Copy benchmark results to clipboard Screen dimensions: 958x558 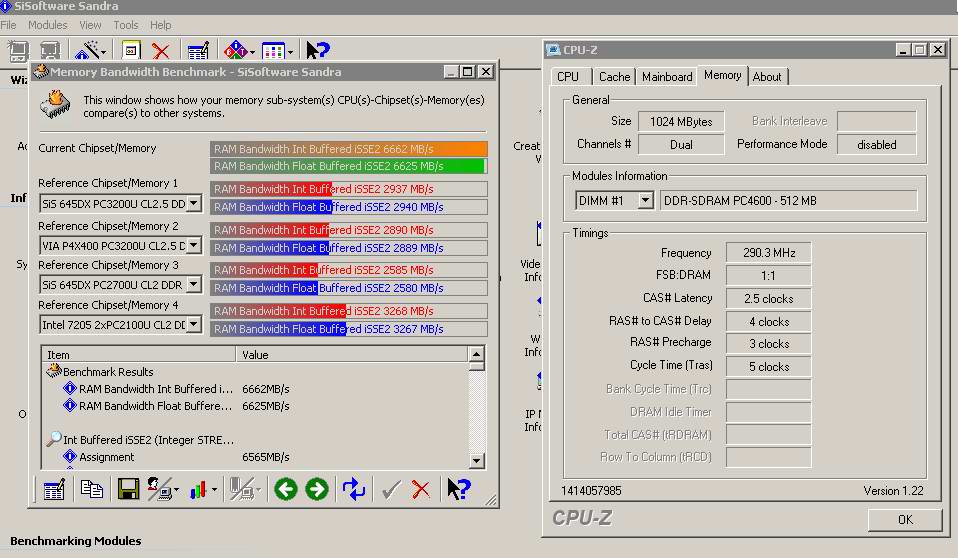click(92, 489)
